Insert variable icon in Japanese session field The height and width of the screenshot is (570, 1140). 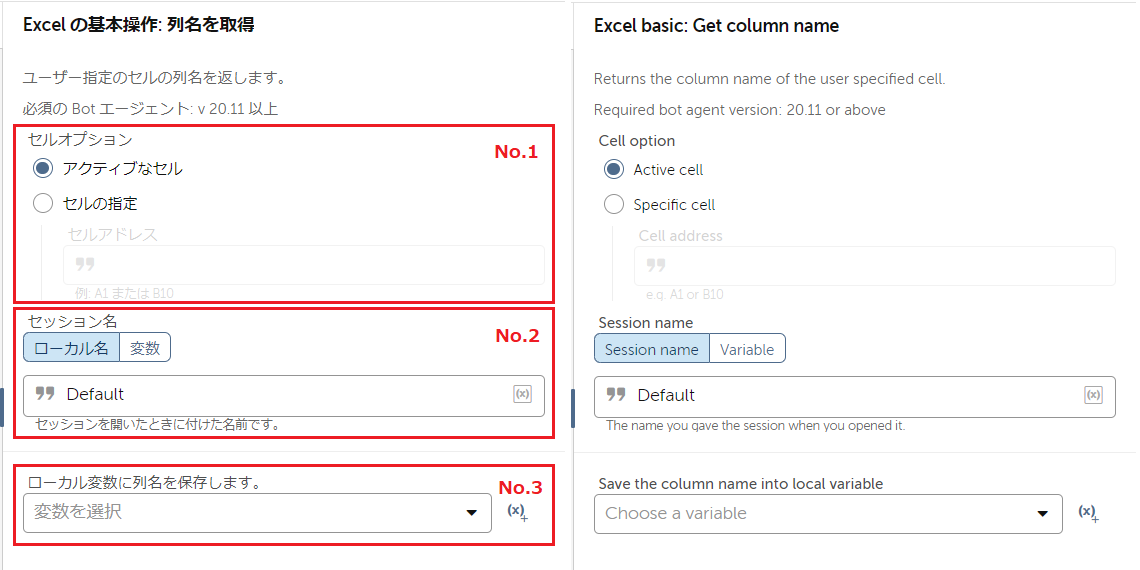[x=522, y=394]
